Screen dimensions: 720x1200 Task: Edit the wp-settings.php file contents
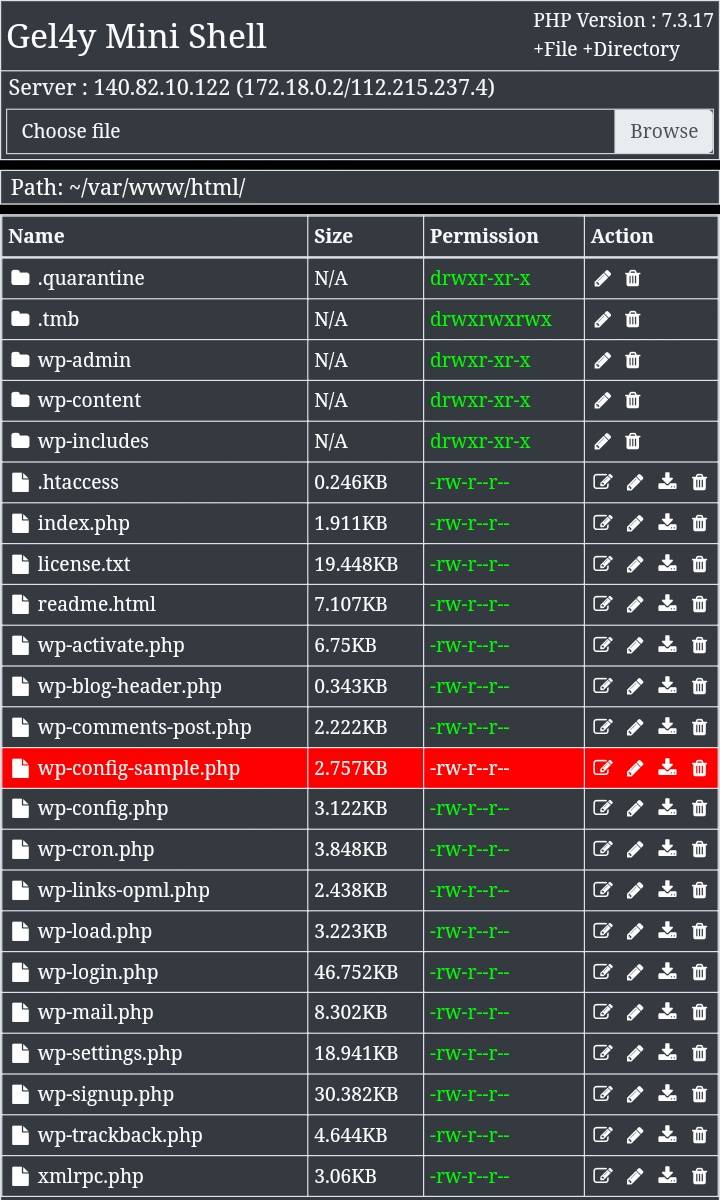602,1053
